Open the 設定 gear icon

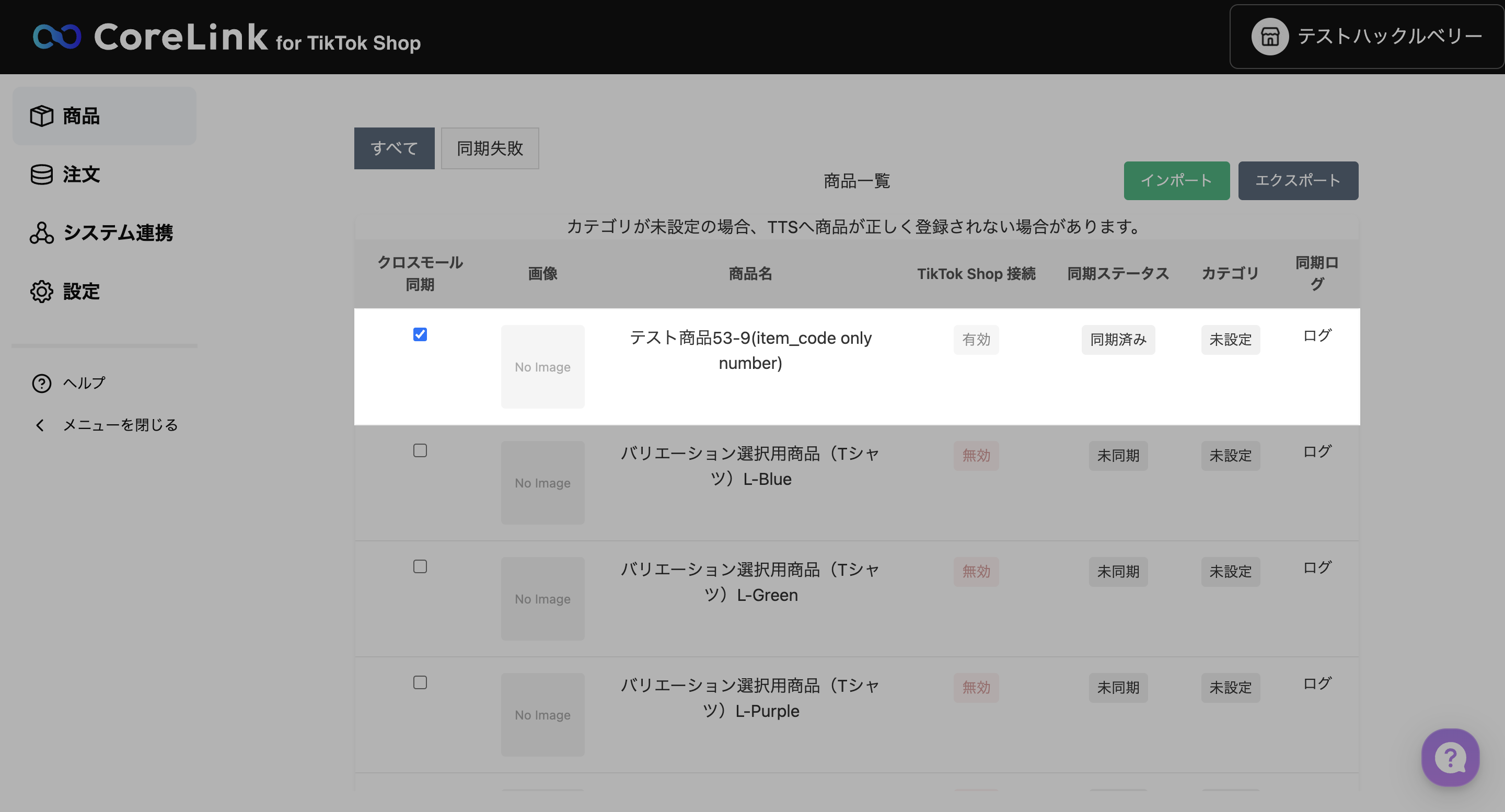pos(41,291)
